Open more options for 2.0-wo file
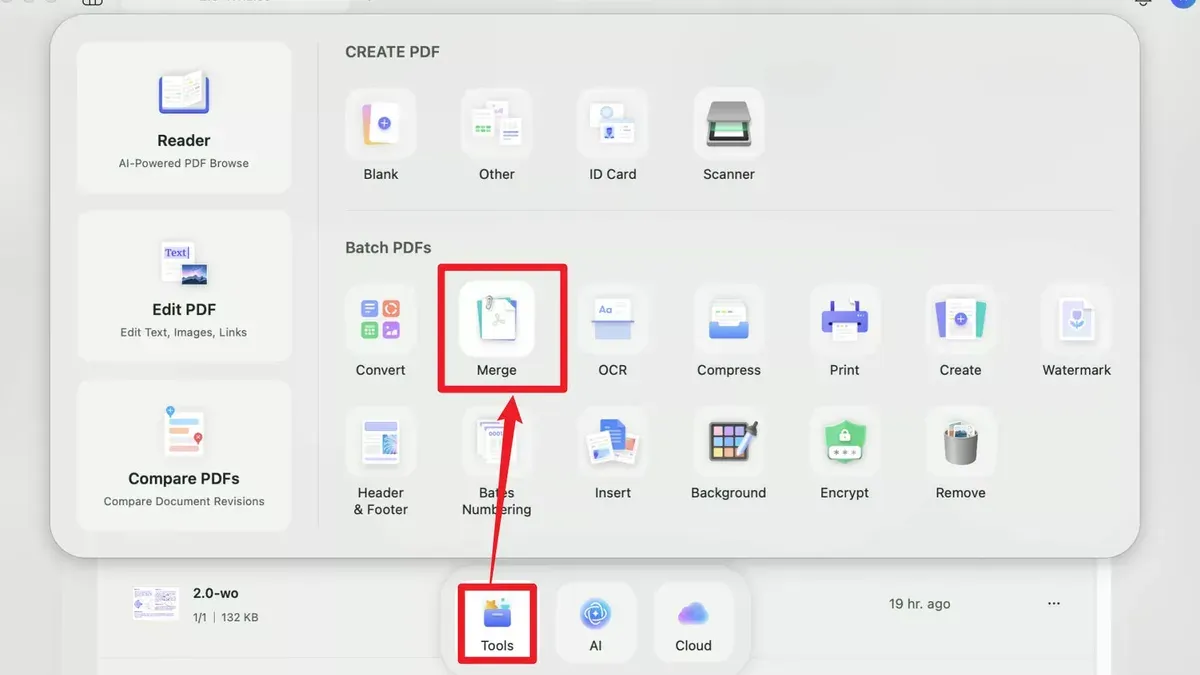 pyautogui.click(x=1053, y=604)
